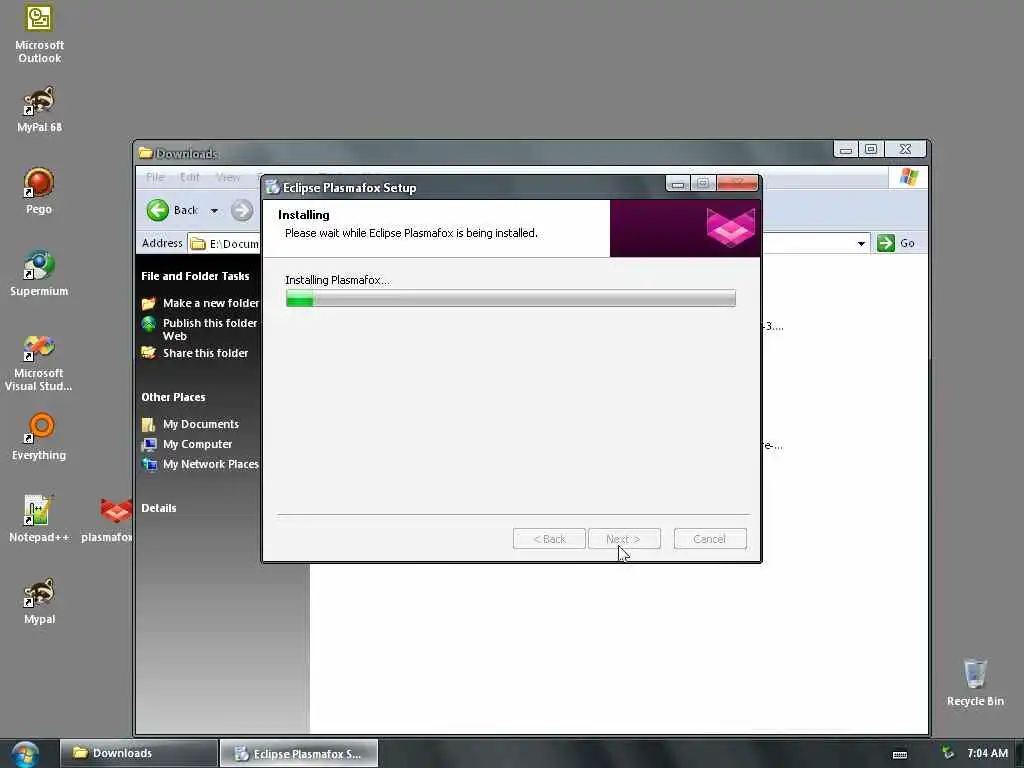Click the Forward arrow in Downloads window
The height and width of the screenshot is (768, 1024).
242,210
